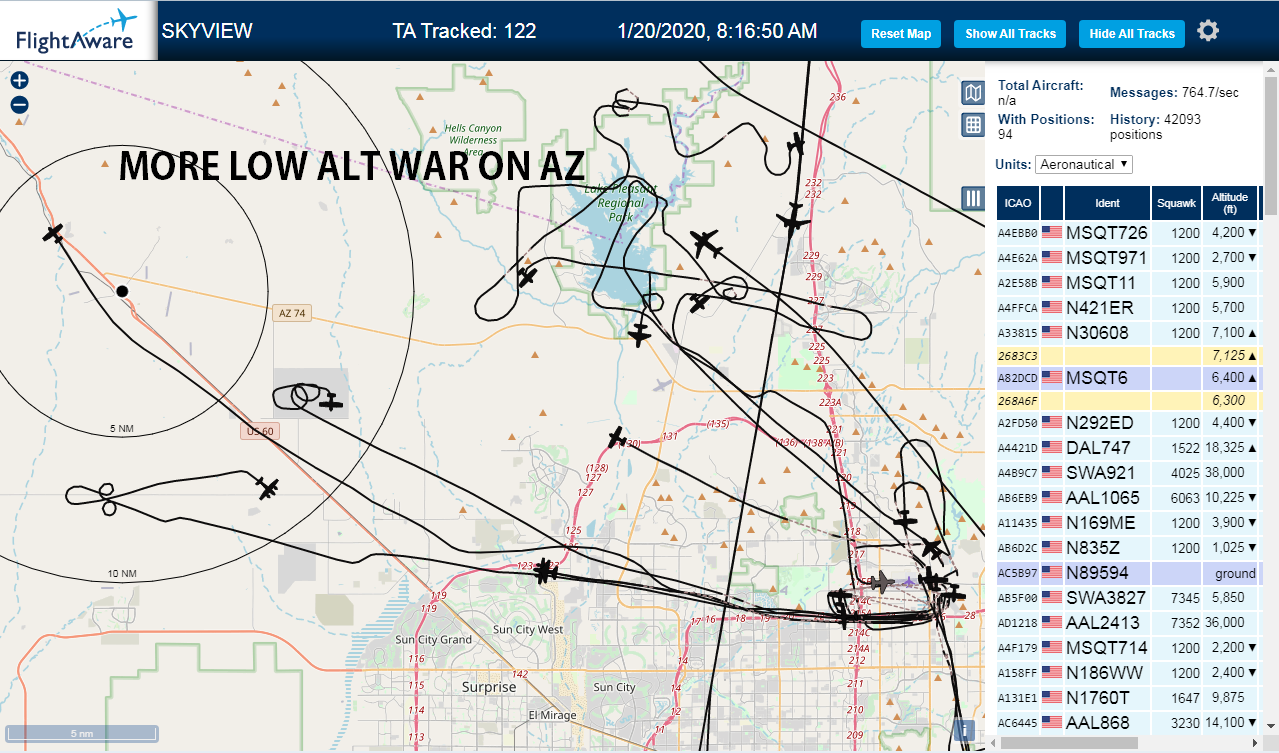Select the AAL2413 ident
The width and height of the screenshot is (1279, 753).
1103,623
